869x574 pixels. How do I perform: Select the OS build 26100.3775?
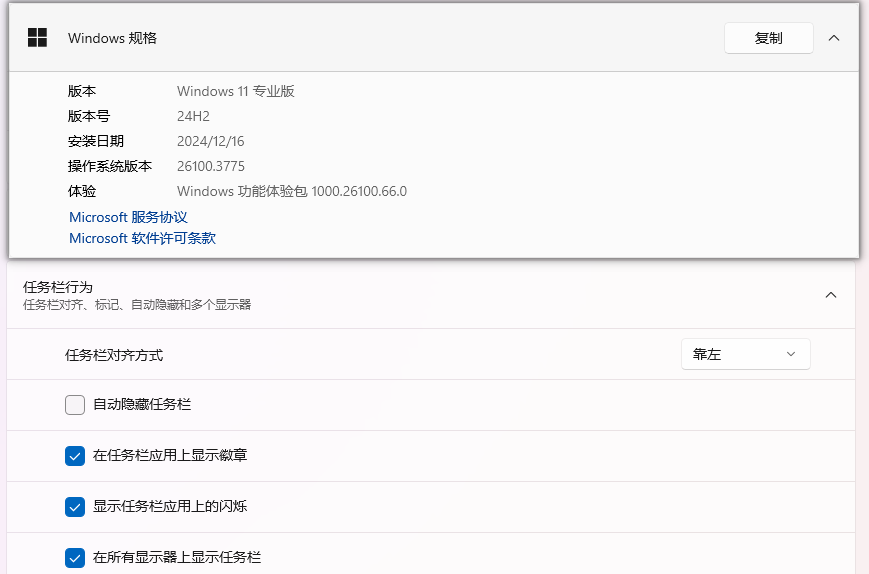[x=211, y=166]
